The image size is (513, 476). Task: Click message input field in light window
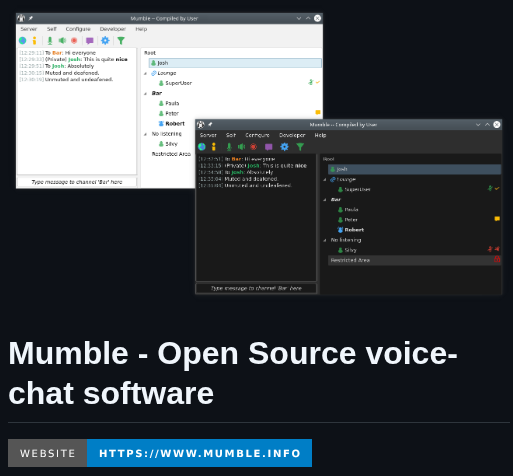click(x=77, y=182)
